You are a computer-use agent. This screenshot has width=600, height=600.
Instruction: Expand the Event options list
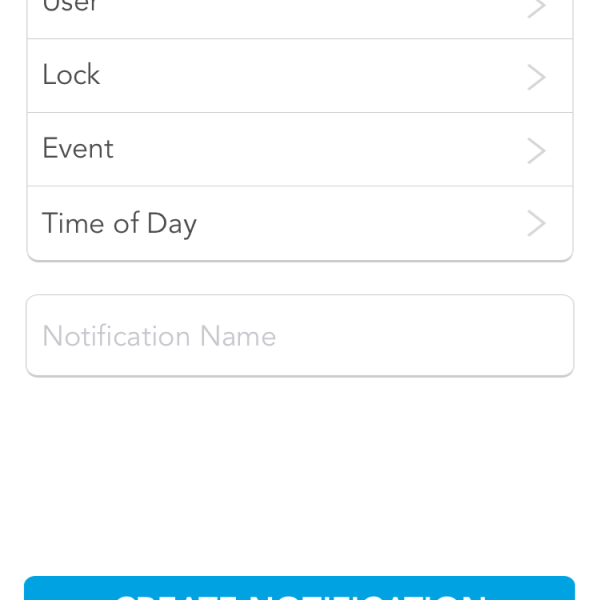tap(537, 150)
